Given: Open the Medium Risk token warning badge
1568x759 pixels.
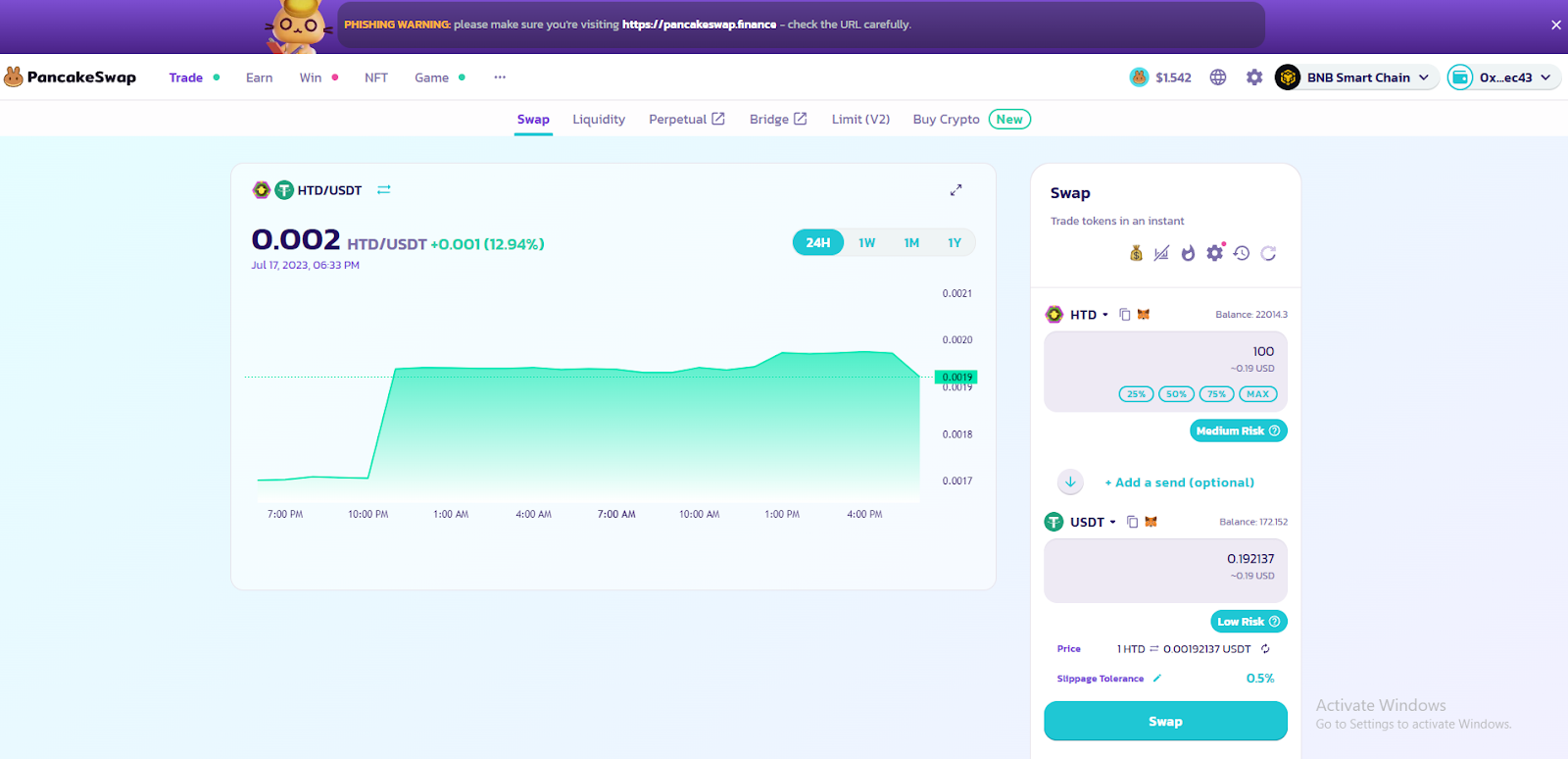Looking at the screenshot, I should [x=1239, y=430].
